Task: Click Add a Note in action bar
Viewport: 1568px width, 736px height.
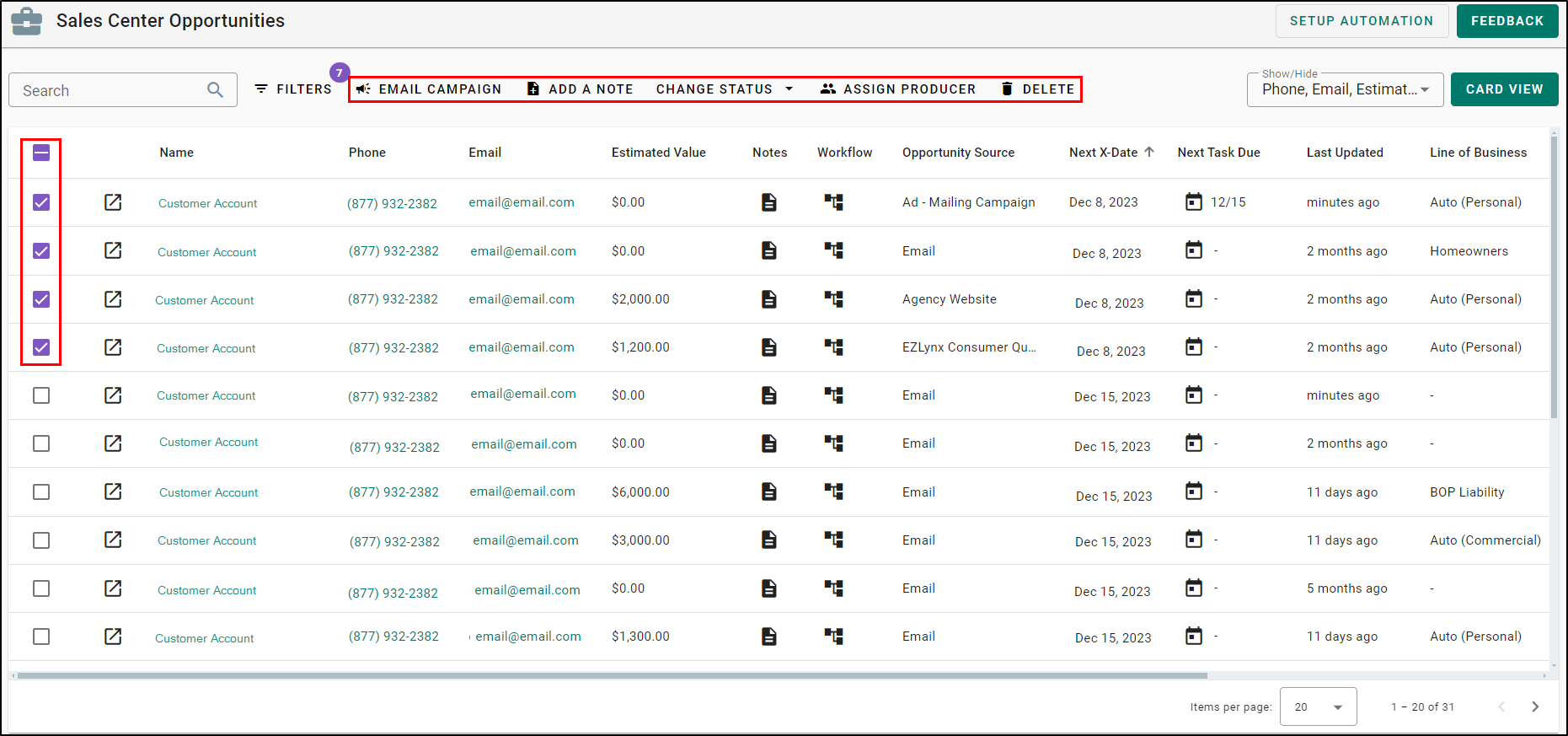Action: (x=581, y=89)
